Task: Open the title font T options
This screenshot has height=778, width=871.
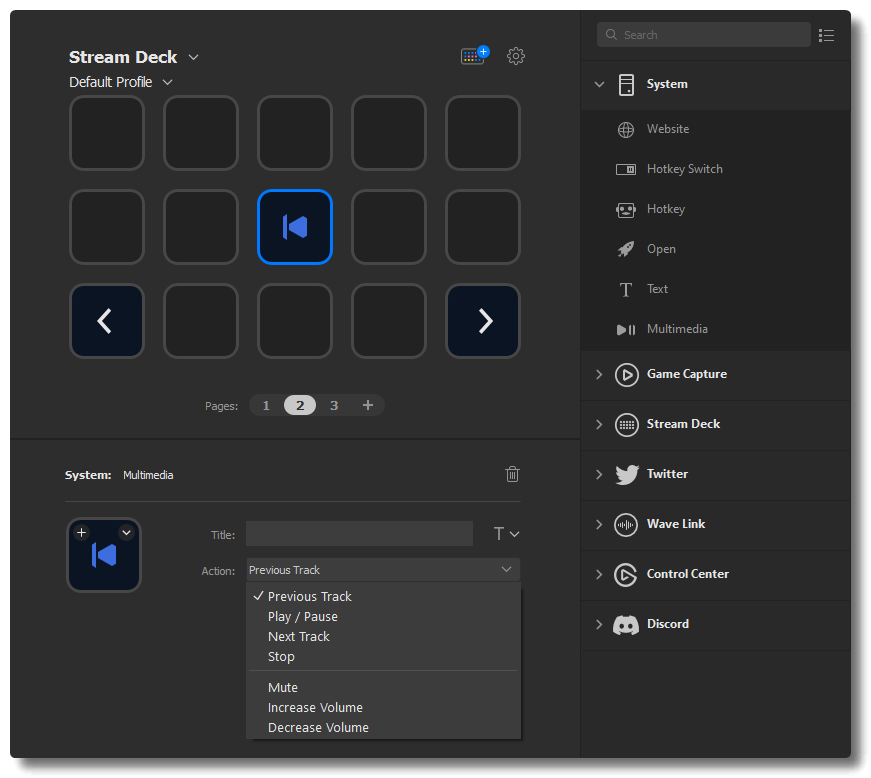Action: (x=506, y=534)
